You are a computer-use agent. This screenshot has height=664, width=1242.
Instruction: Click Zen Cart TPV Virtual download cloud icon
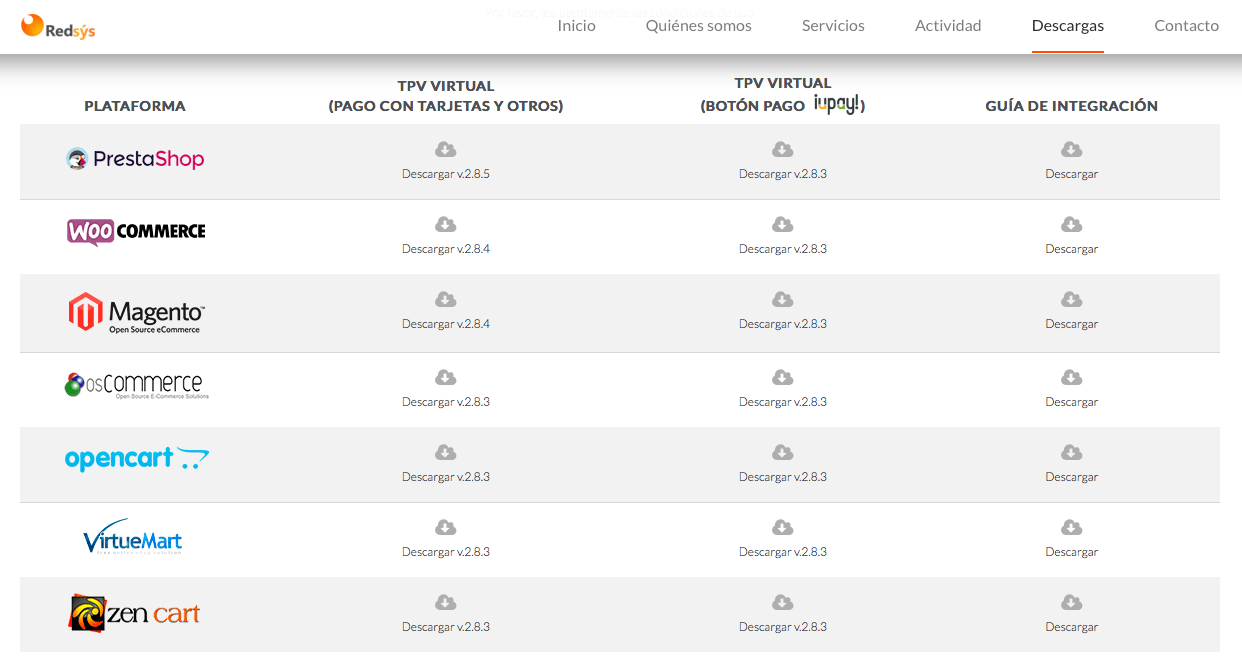(x=446, y=603)
